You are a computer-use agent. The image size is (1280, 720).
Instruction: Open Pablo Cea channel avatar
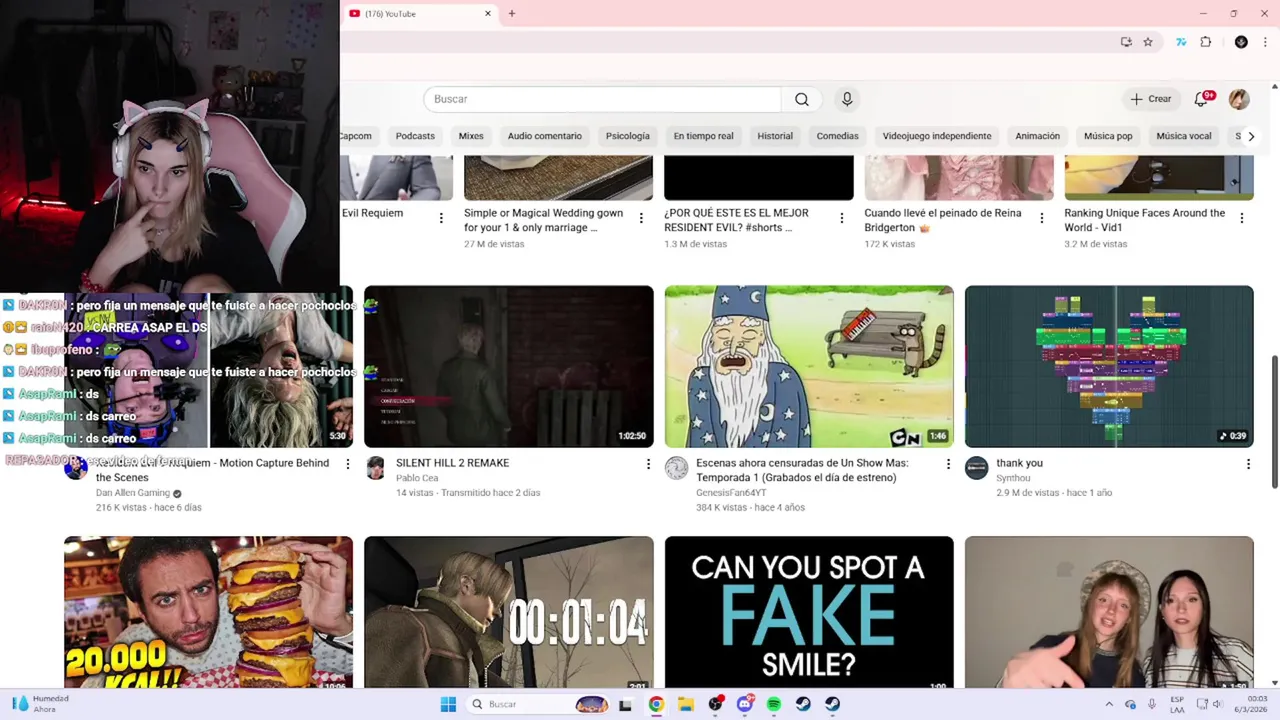(x=376, y=468)
